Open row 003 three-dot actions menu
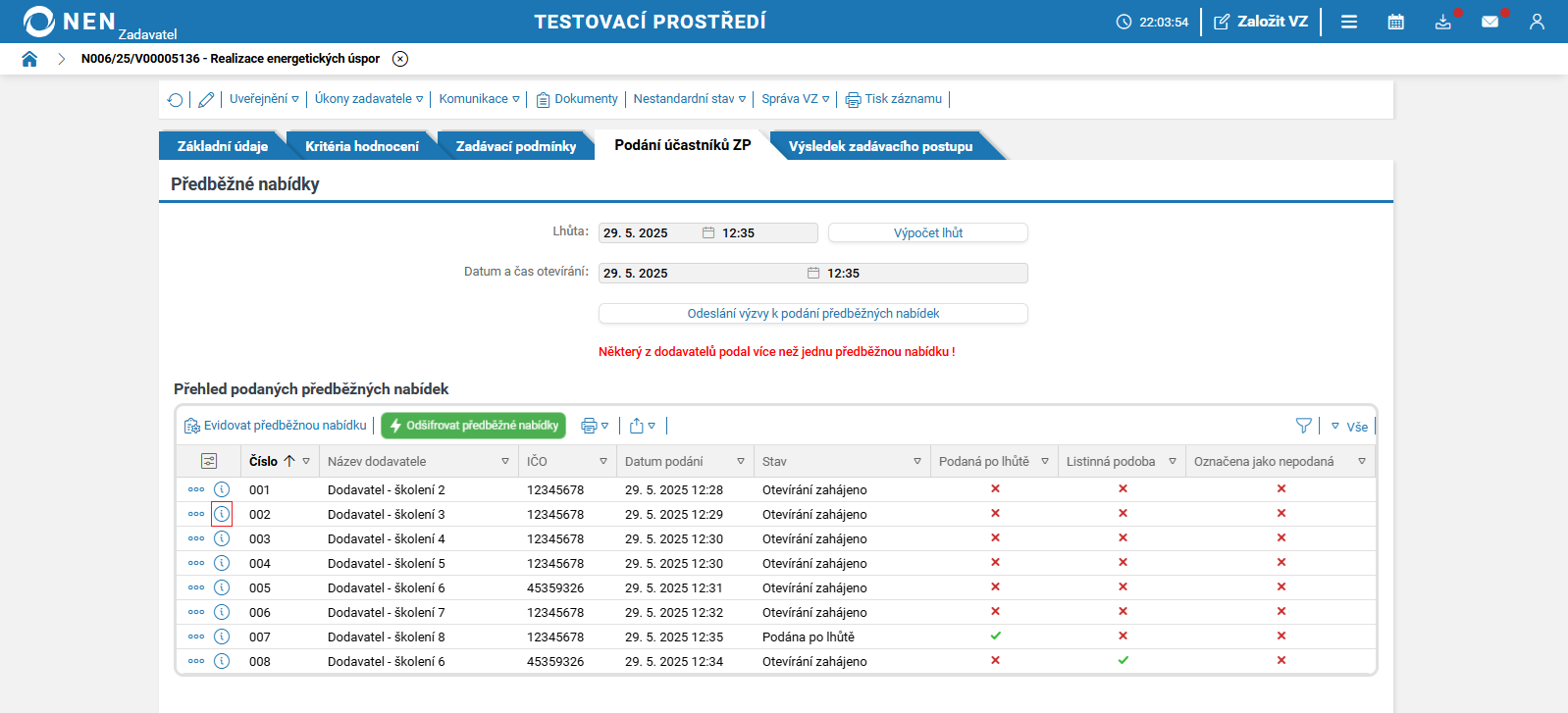The height and width of the screenshot is (713, 1568). [x=196, y=538]
